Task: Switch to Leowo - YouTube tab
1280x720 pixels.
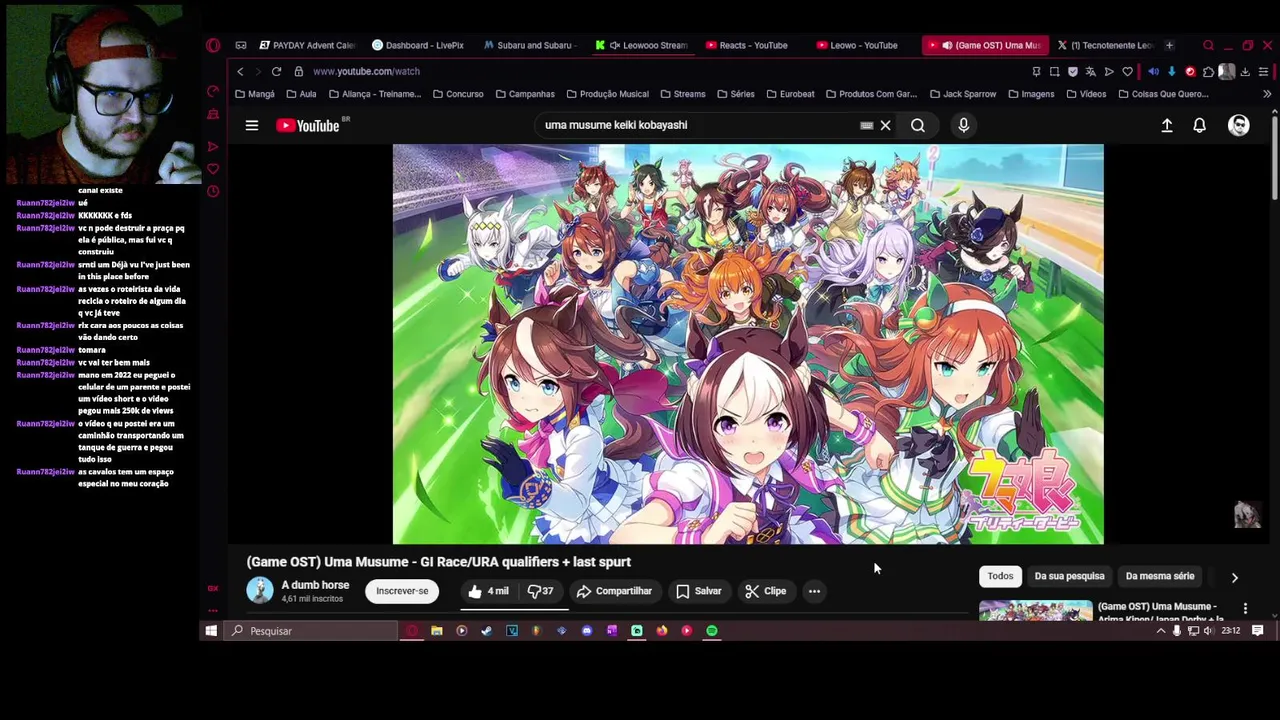Action: coord(857,45)
